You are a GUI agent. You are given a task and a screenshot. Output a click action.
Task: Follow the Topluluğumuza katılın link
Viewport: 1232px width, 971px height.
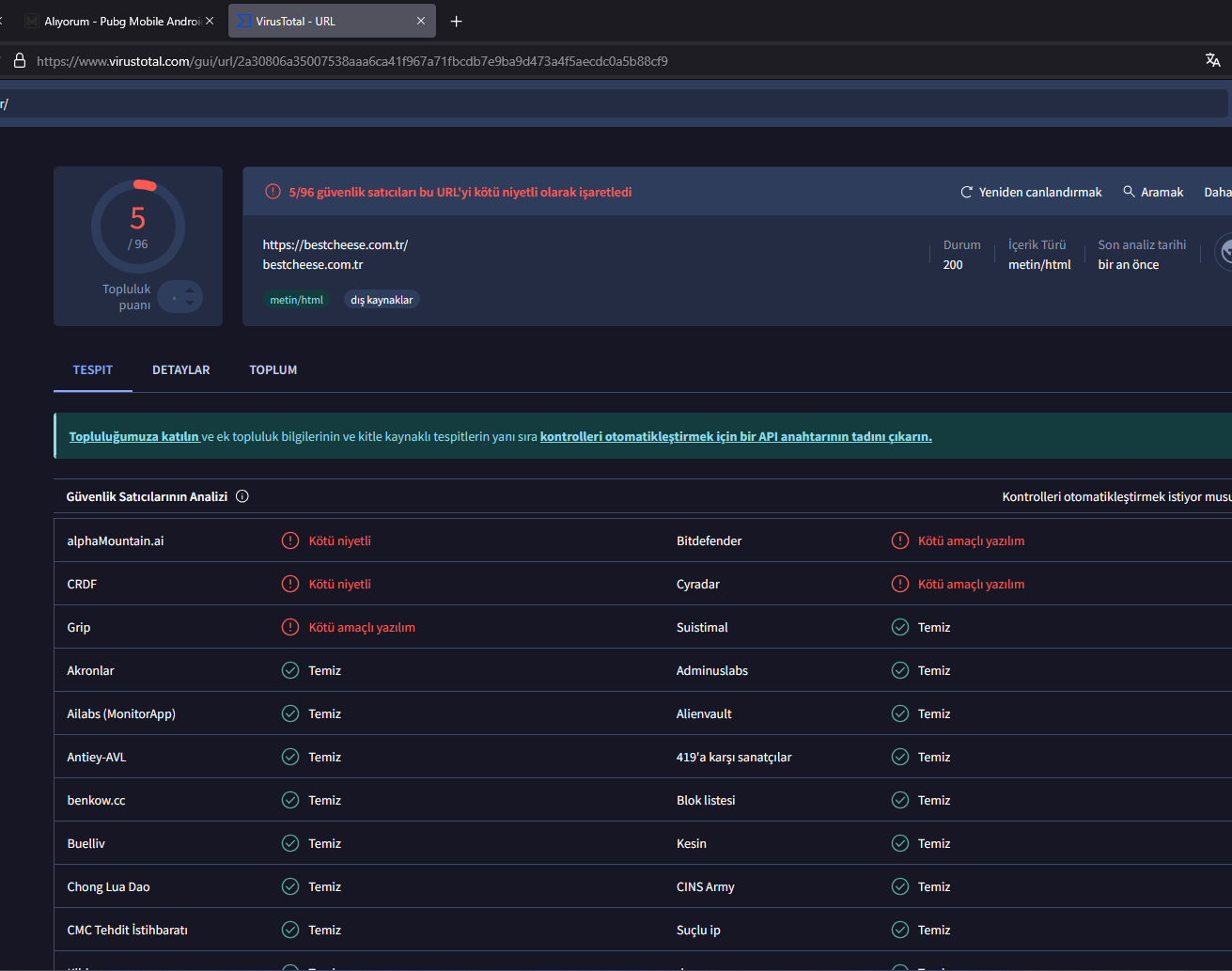pos(134,436)
